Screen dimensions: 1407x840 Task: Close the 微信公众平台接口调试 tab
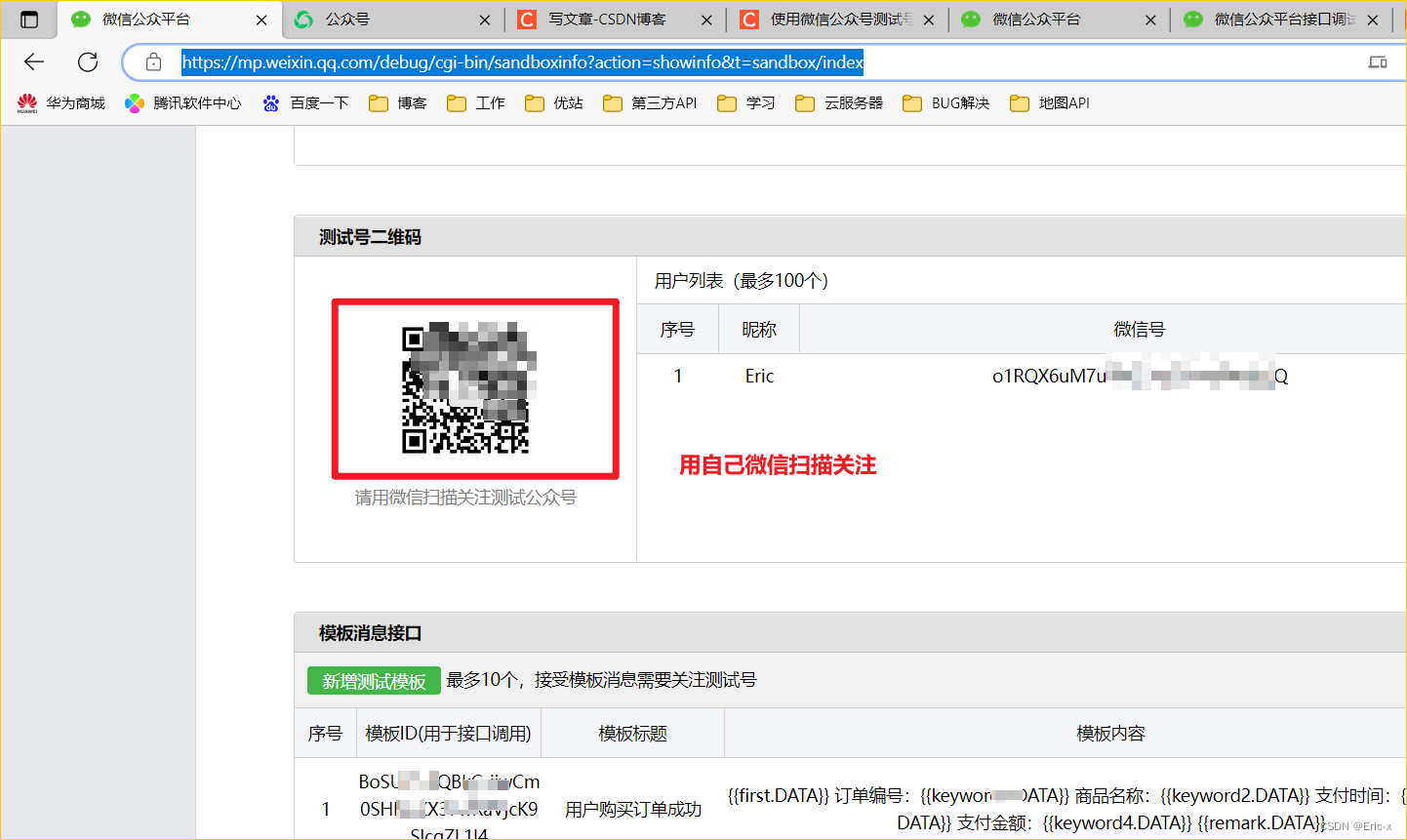(x=1373, y=20)
